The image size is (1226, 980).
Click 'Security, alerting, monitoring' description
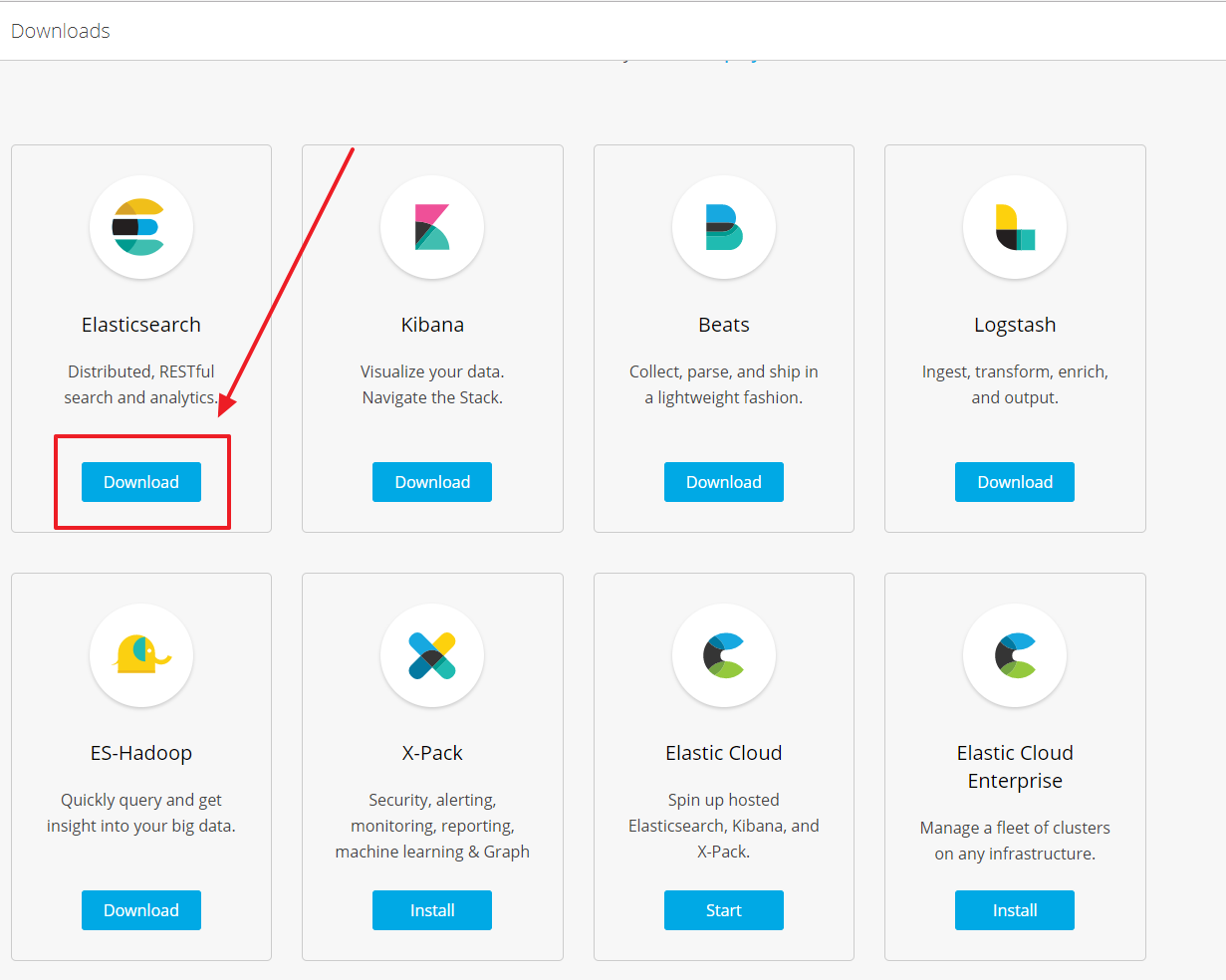[x=432, y=826]
